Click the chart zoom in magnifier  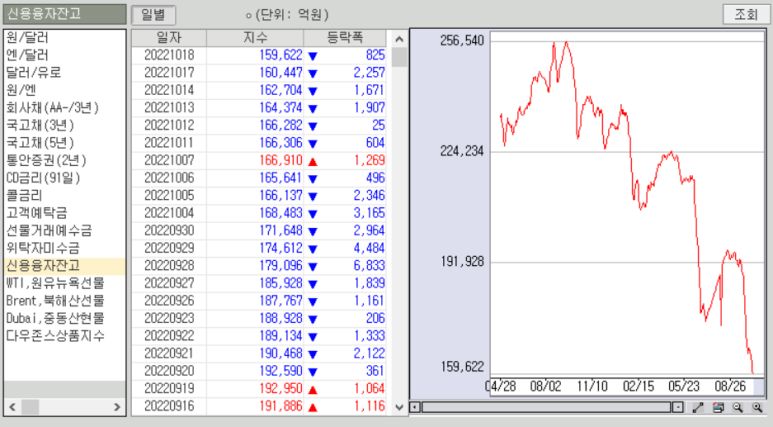[757, 408]
